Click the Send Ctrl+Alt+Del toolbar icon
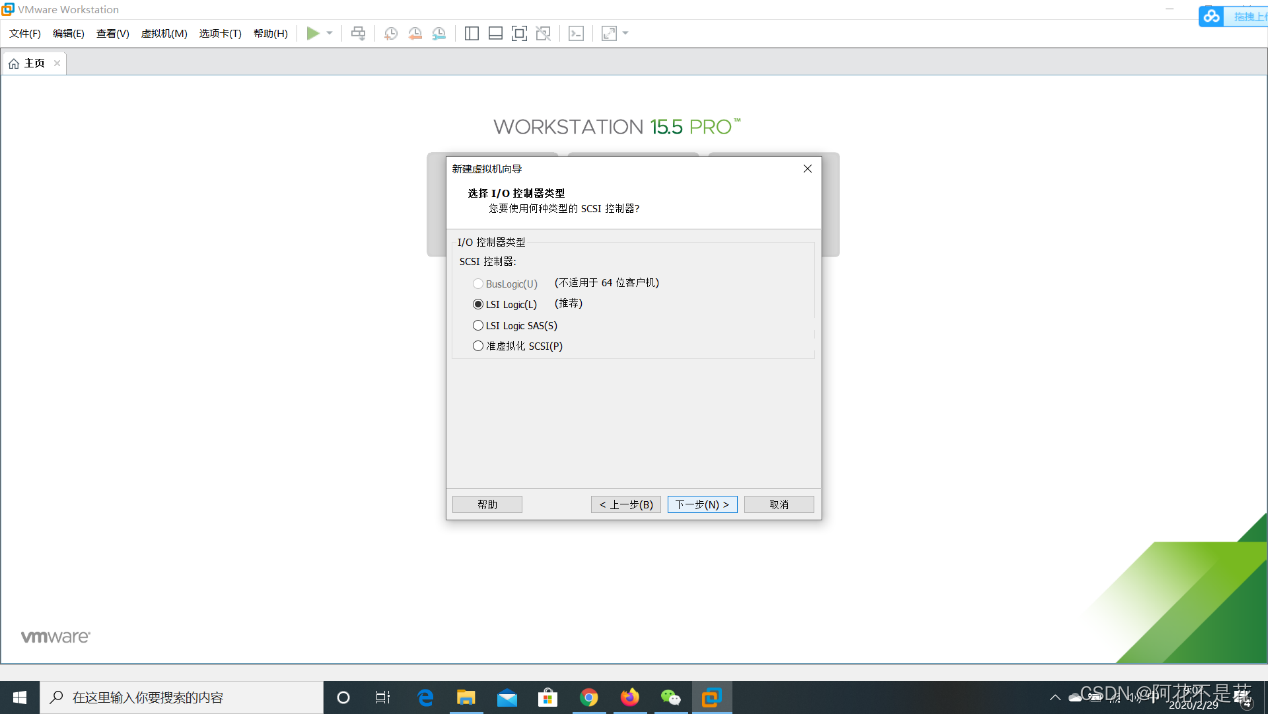The width and height of the screenshot is (1268, 714). coord(358,33)
